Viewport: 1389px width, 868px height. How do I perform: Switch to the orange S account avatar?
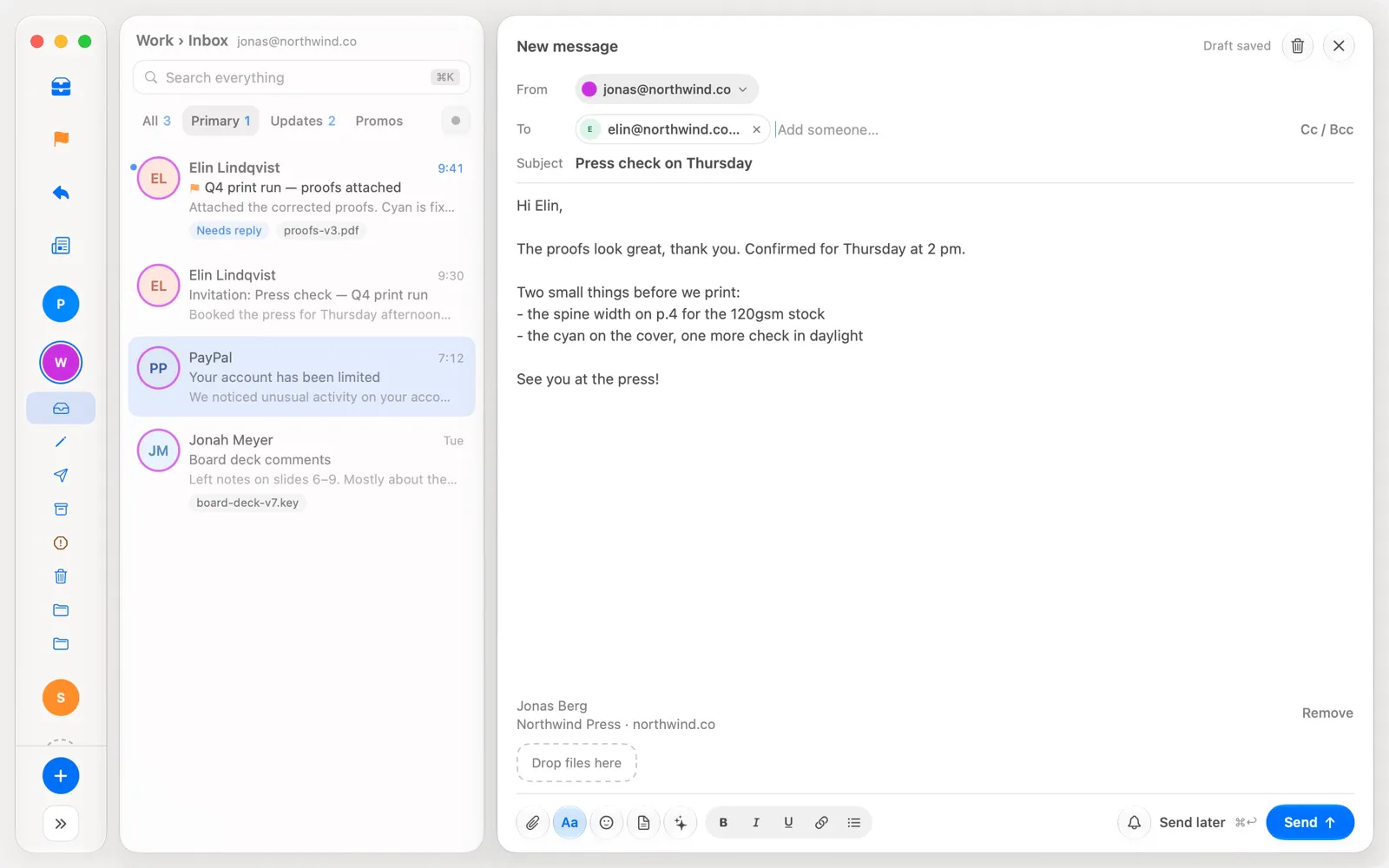(x=61, y=698)
